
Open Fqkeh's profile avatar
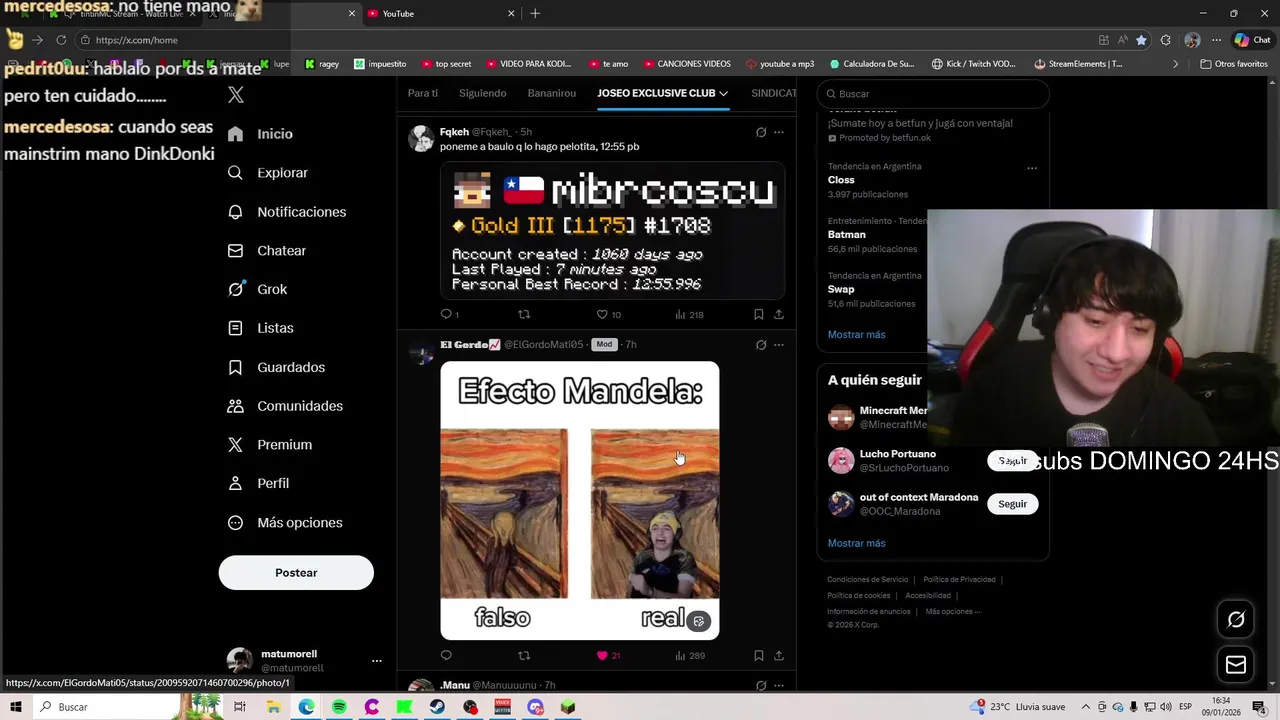click(421, 138)
